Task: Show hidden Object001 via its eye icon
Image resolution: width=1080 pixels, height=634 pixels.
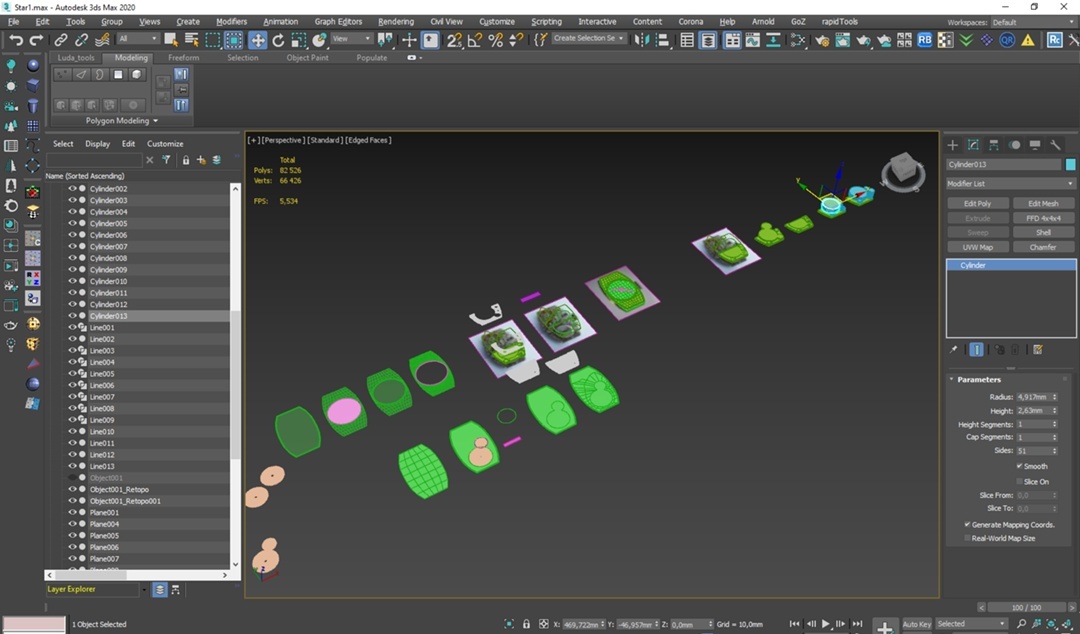Action: pos(72,478)
